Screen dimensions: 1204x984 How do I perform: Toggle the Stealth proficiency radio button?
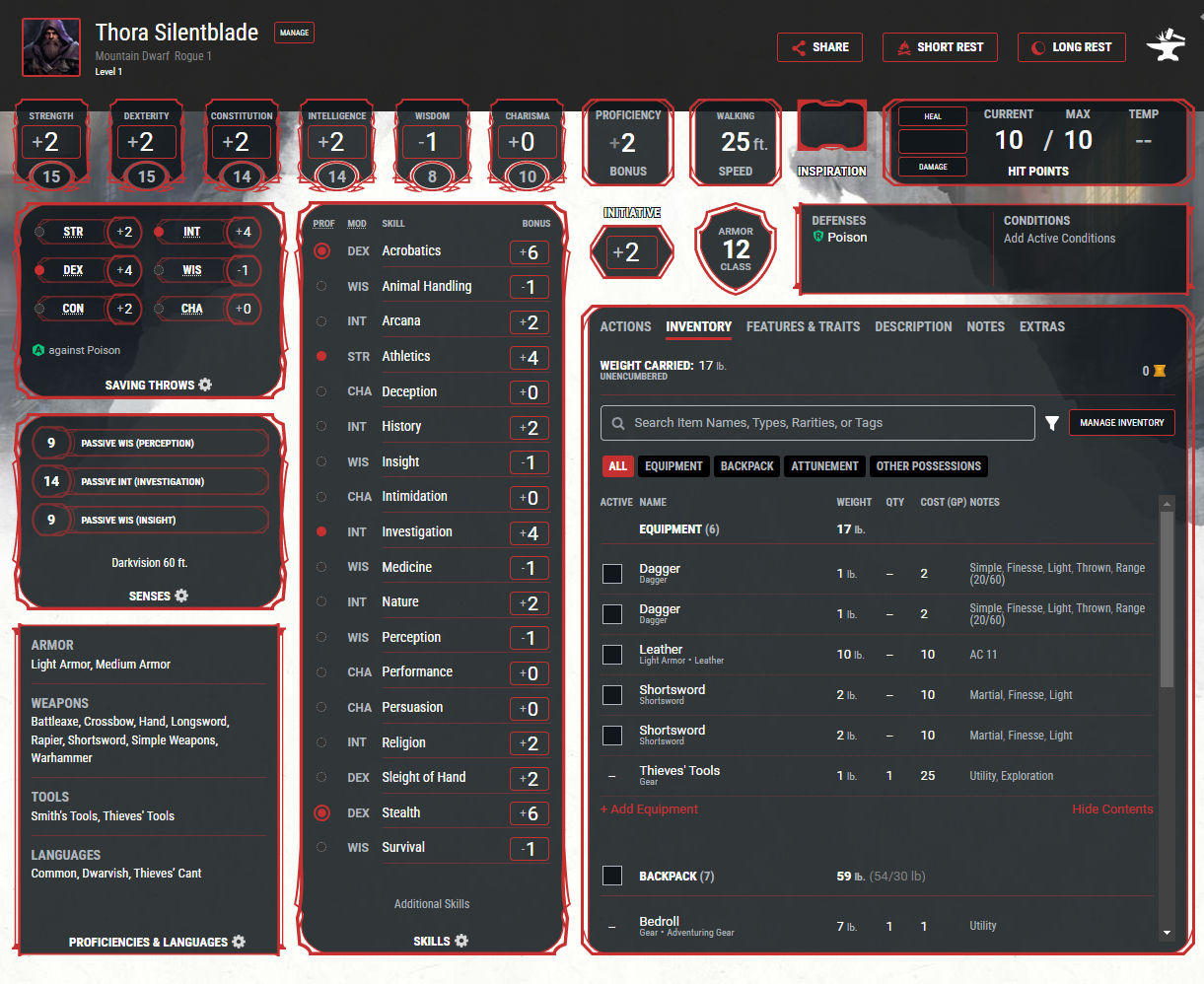[x=321, y=812]
